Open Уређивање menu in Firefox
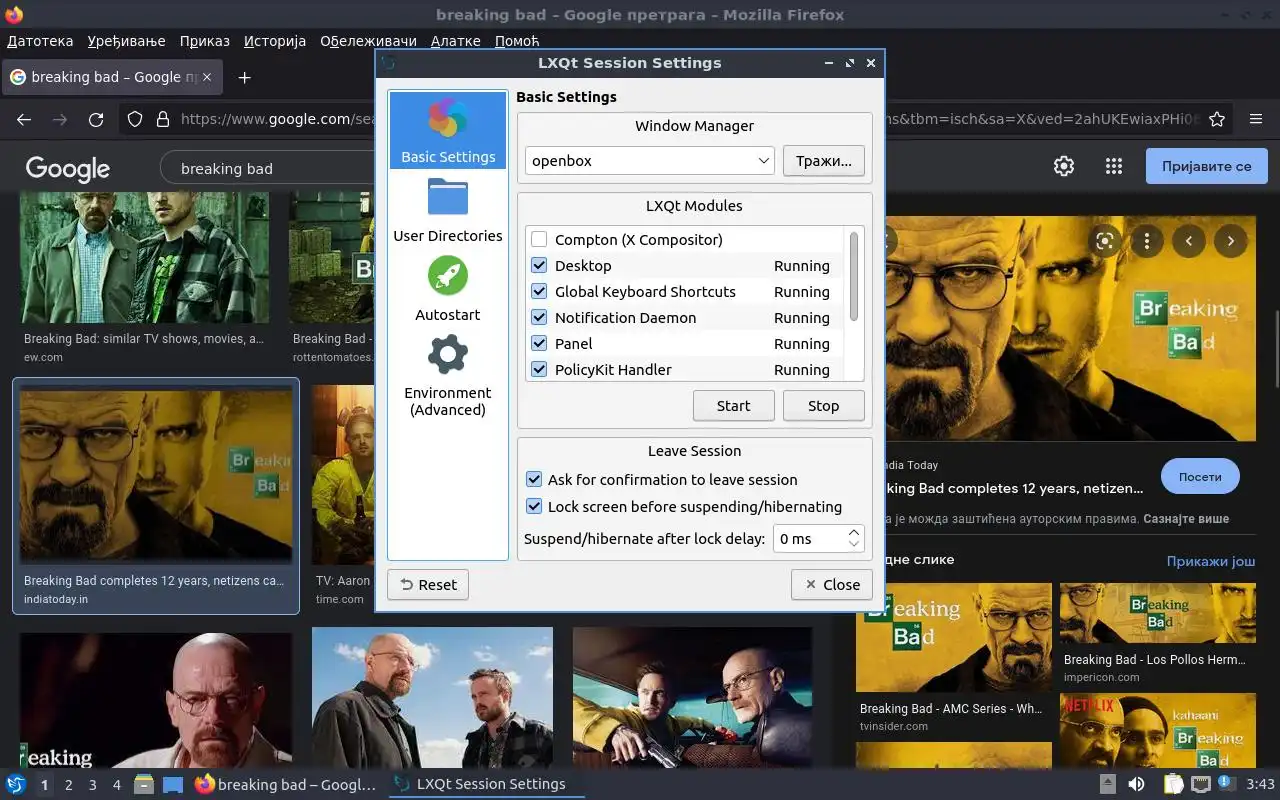This screenshot has width=1280, height=800. pyautogui.click(x=126, y=41)
